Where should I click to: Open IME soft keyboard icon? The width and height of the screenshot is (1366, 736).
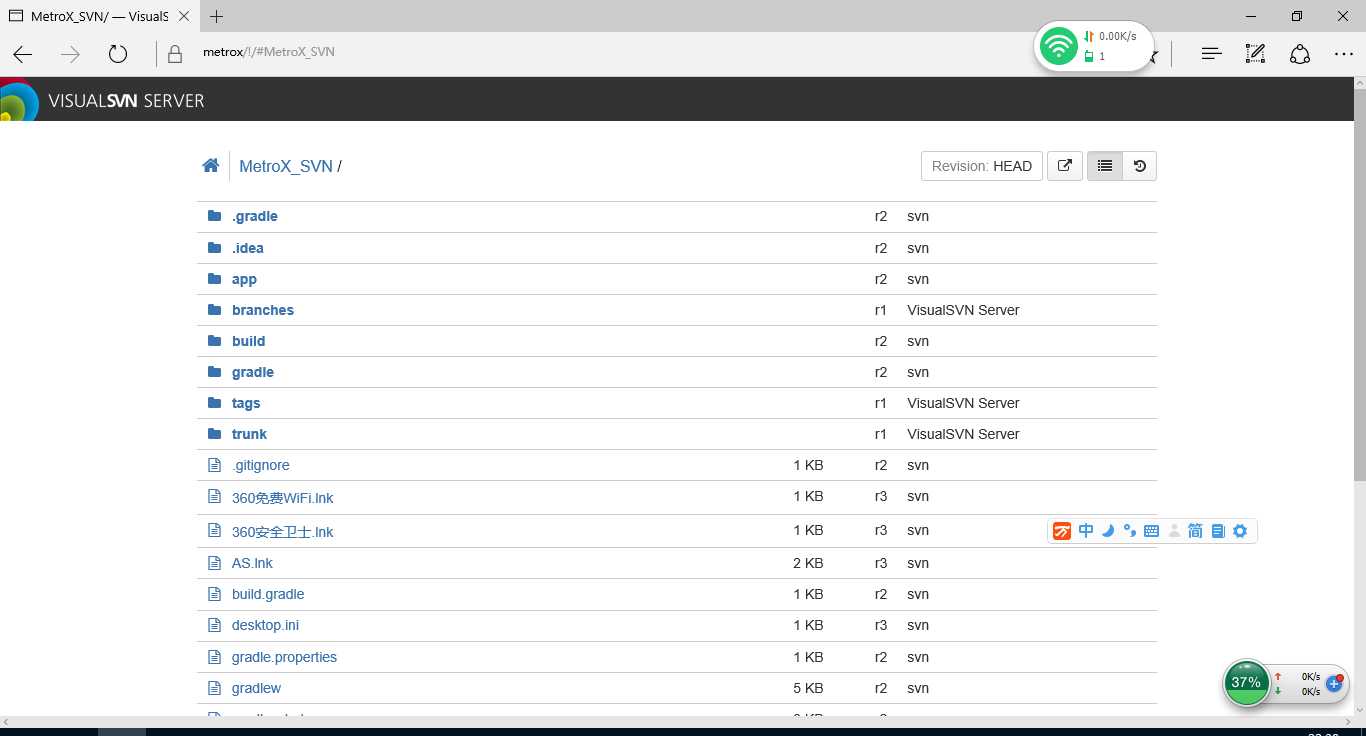point(1151,531)
